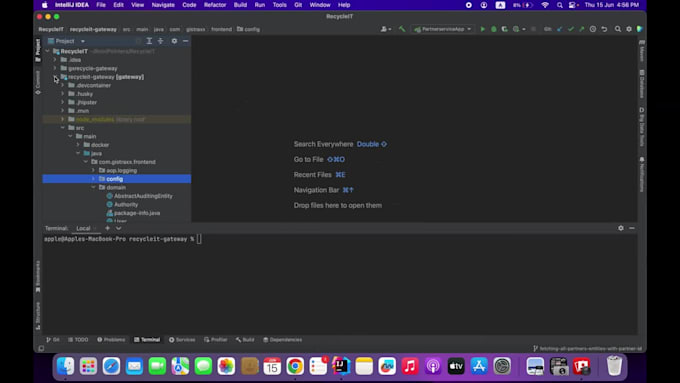Screen dimensions: 680x383
Task: Open Spotlight search in macOS menu bar
Action: click(559, 5)
